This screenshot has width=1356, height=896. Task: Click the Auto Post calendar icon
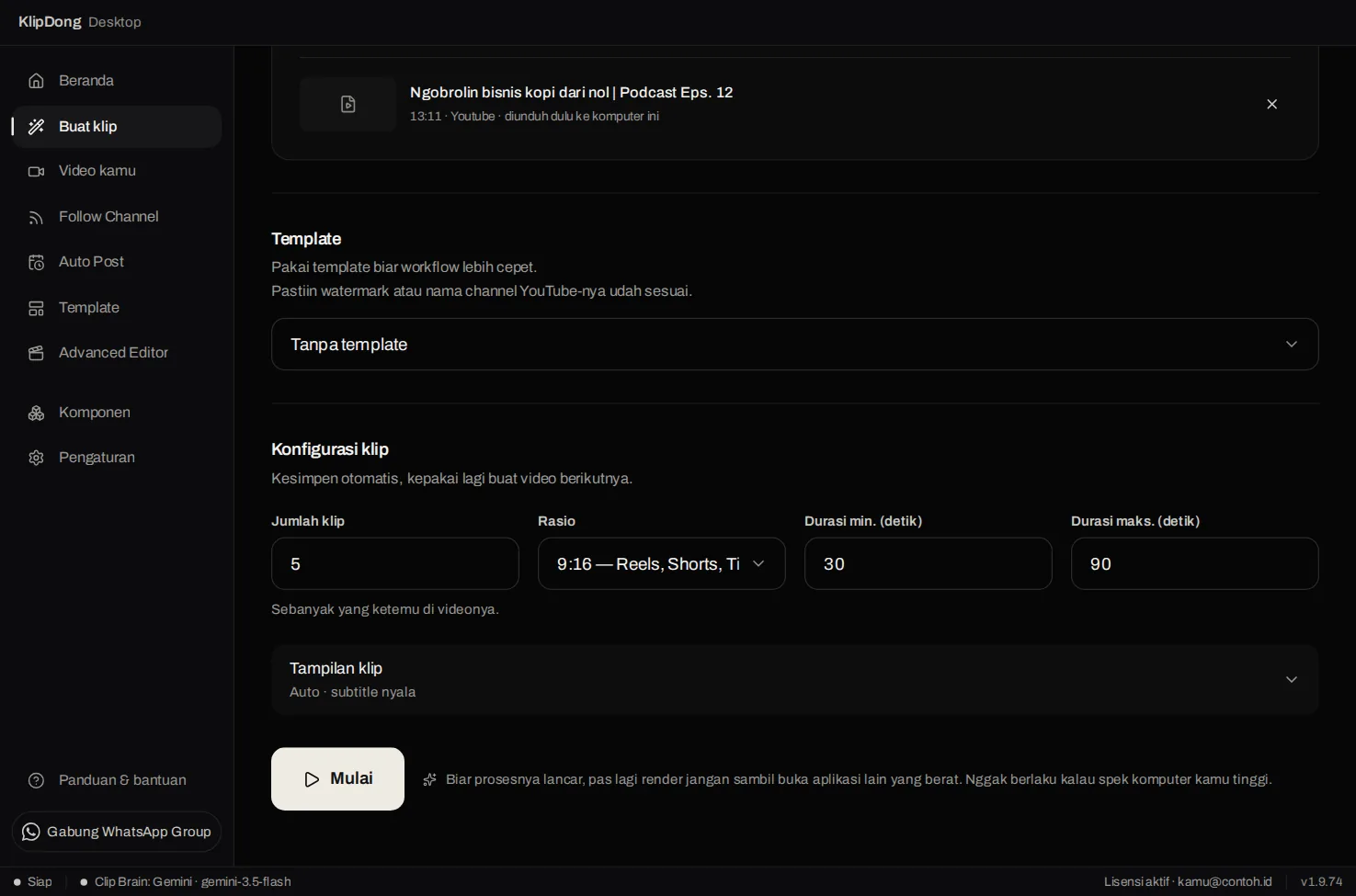(36, 262)
